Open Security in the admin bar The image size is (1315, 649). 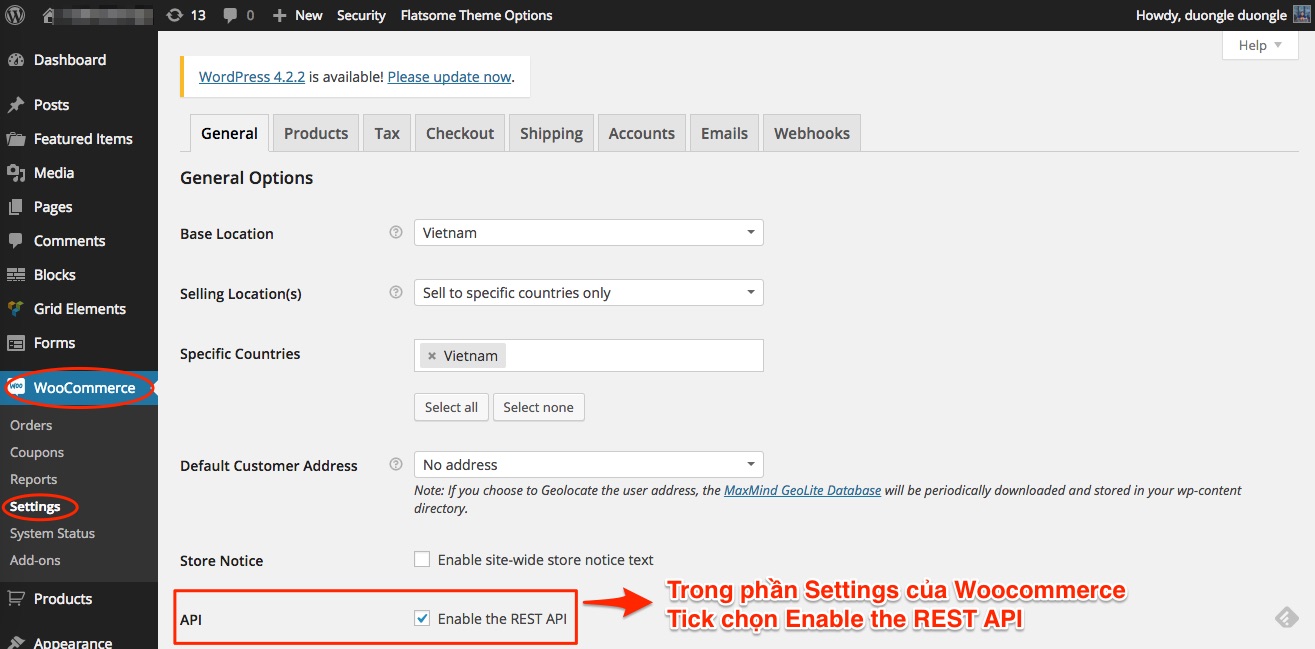click(x=361, y=15)
